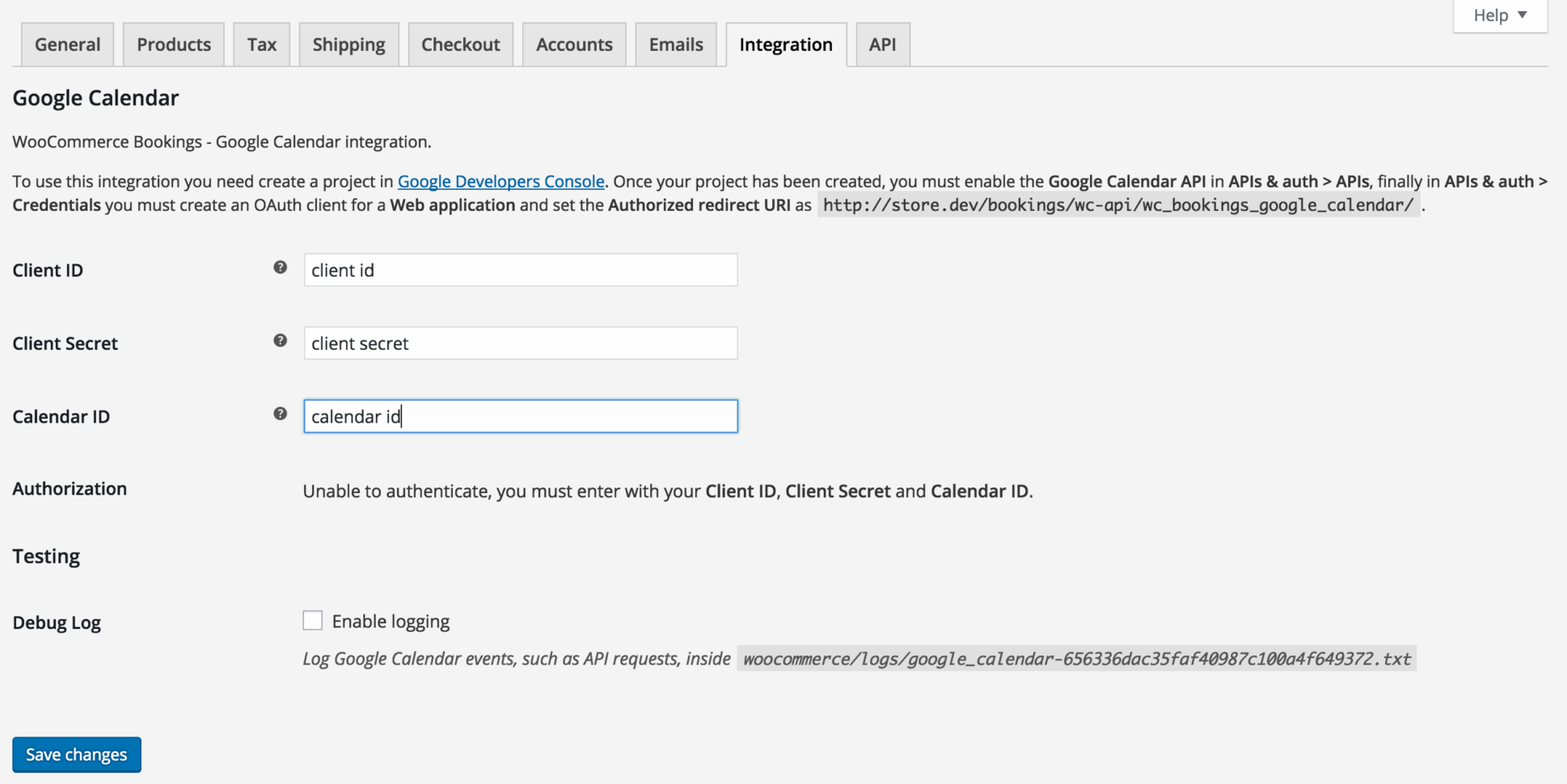1567x784 pixels.
Task: Open the Checkout settings tab
Action: coord(460,44)
